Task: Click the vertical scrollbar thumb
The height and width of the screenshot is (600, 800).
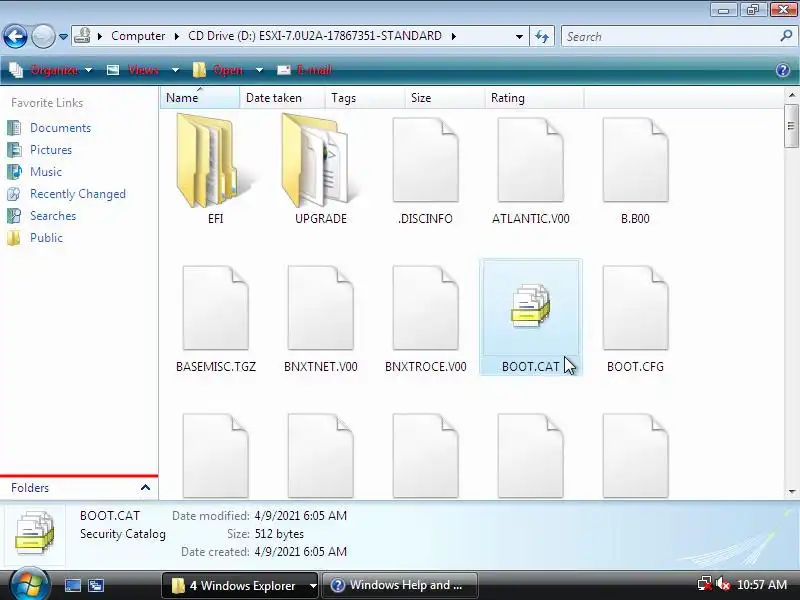Action: [791, 126]
